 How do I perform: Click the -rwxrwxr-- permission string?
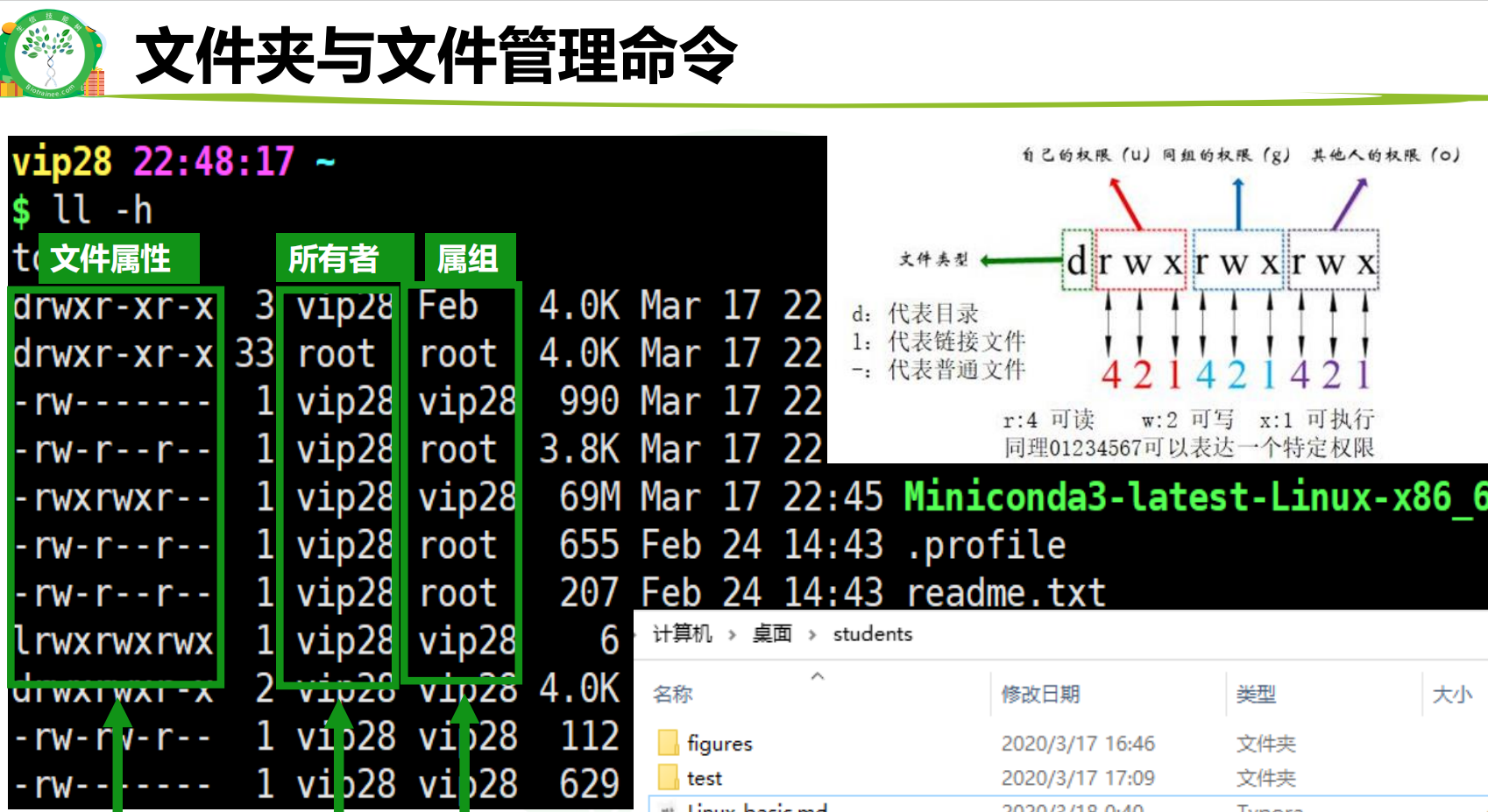point(113,498)
